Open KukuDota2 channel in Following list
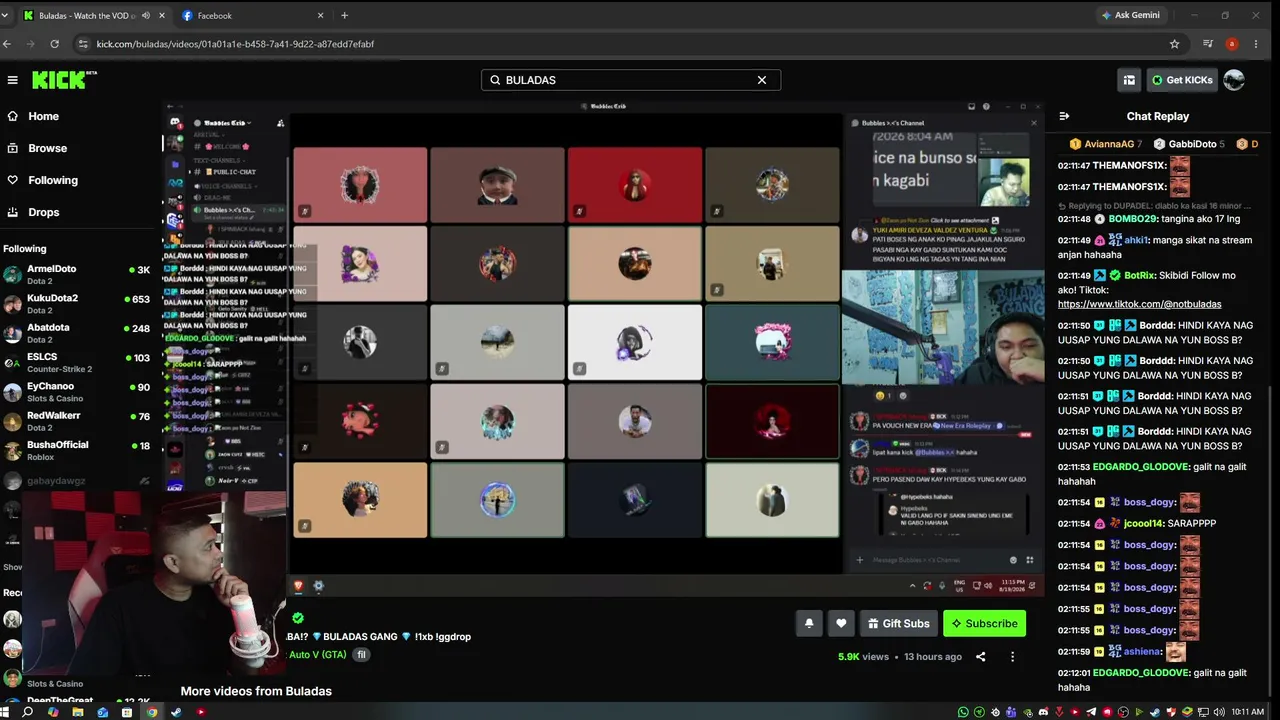The width and height of the screenshot is (1280, 720). 77,303
